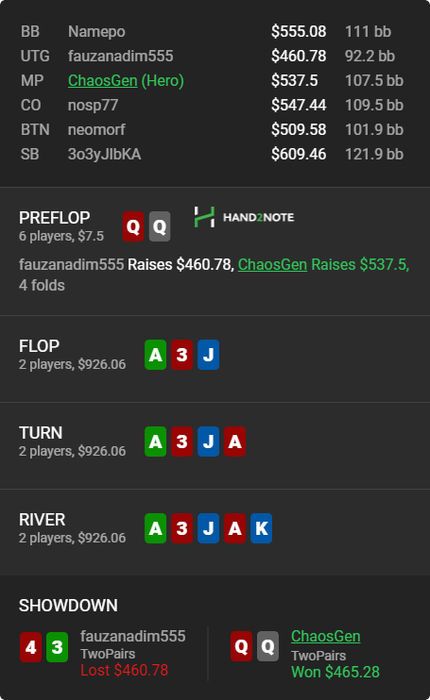Viewport: 430px width, 700px height.
Task: Click the green 3 card at showdown
Action: pyautogui.click(x=57, y=647)
